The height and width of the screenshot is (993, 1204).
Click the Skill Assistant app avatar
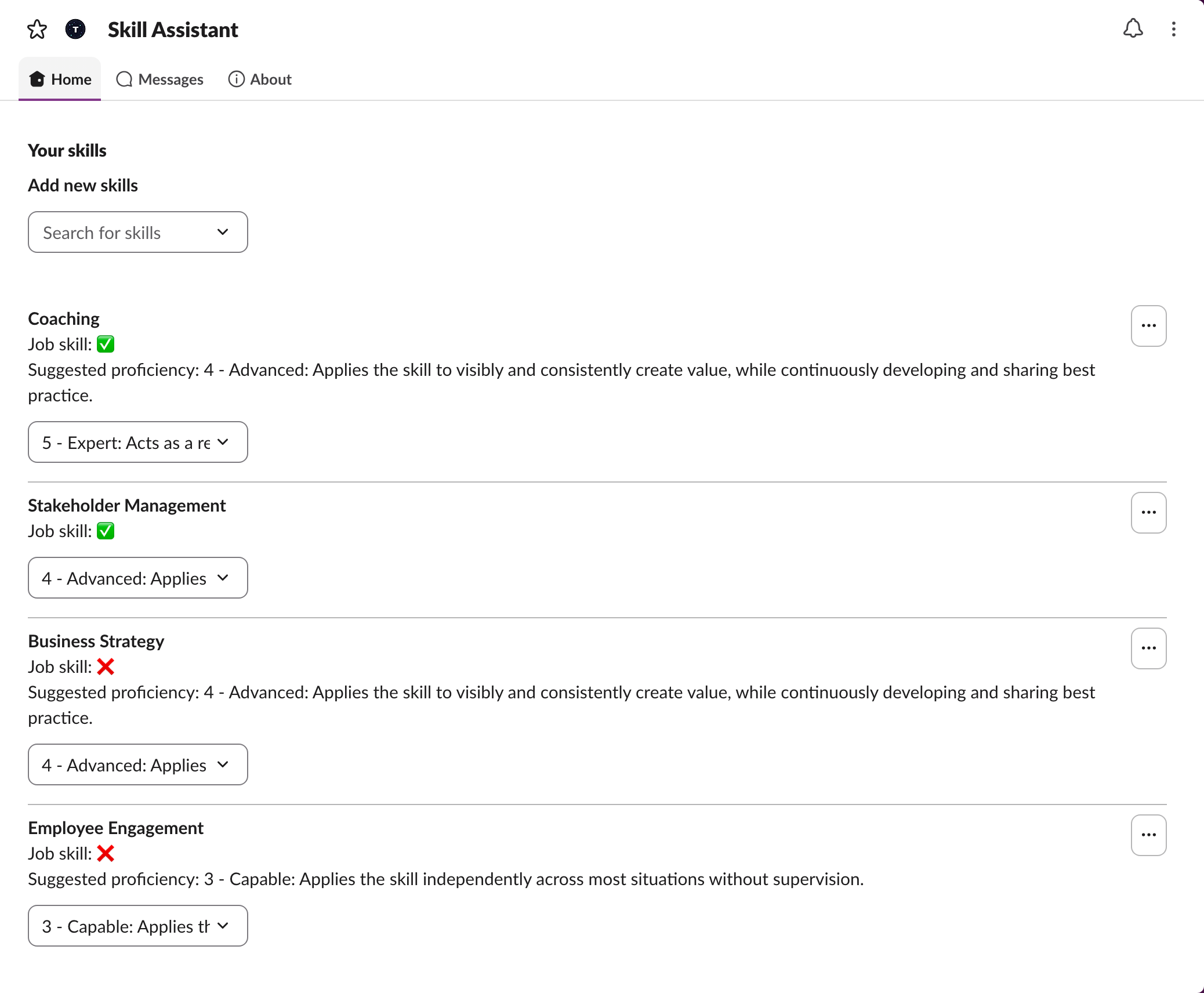tap(75, 29)
